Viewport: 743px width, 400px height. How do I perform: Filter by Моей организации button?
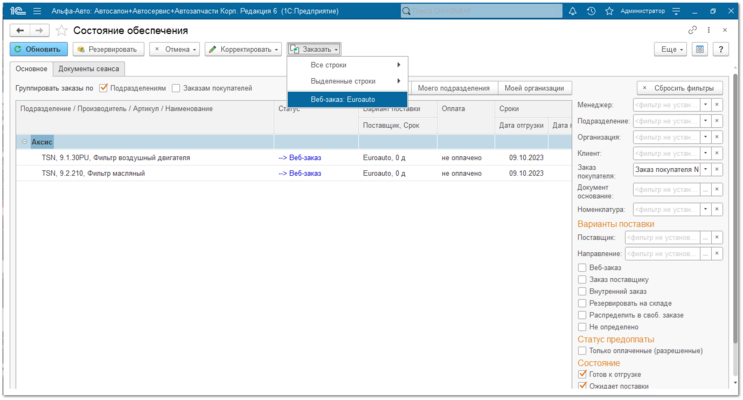[534, 88]
